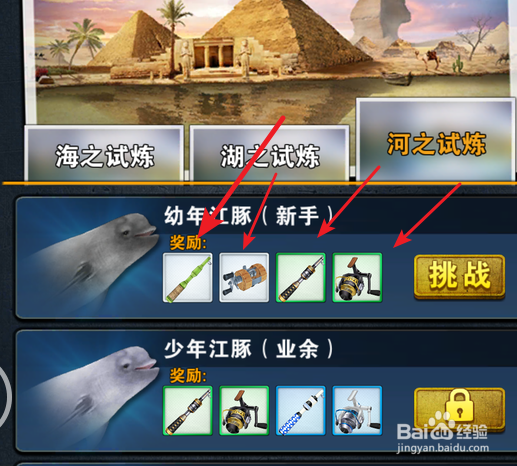This screenshot has height=466, width=517.
Task: Click the 挑战 challenge button
Action: (x=459, y=276)
